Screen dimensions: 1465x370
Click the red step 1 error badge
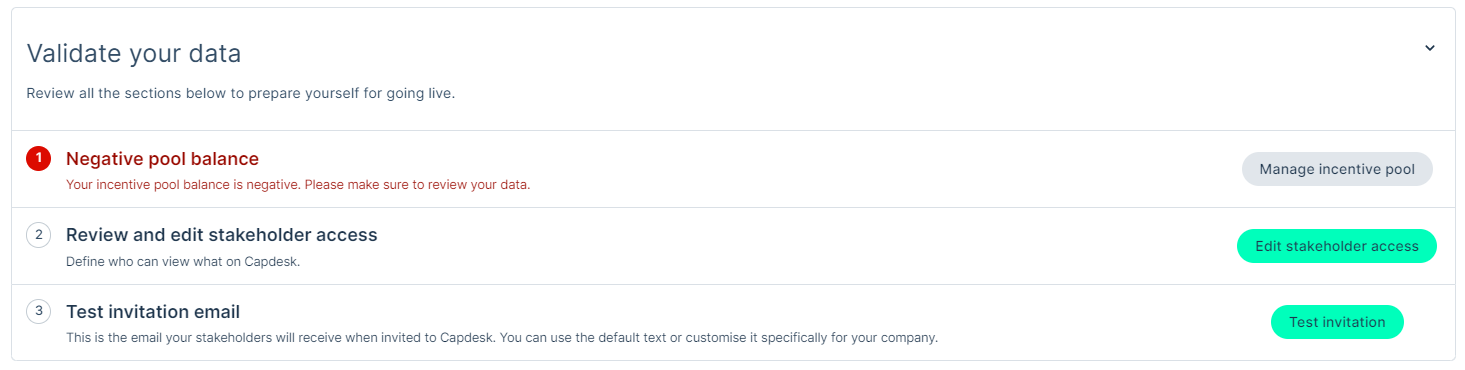coord(38,159)
